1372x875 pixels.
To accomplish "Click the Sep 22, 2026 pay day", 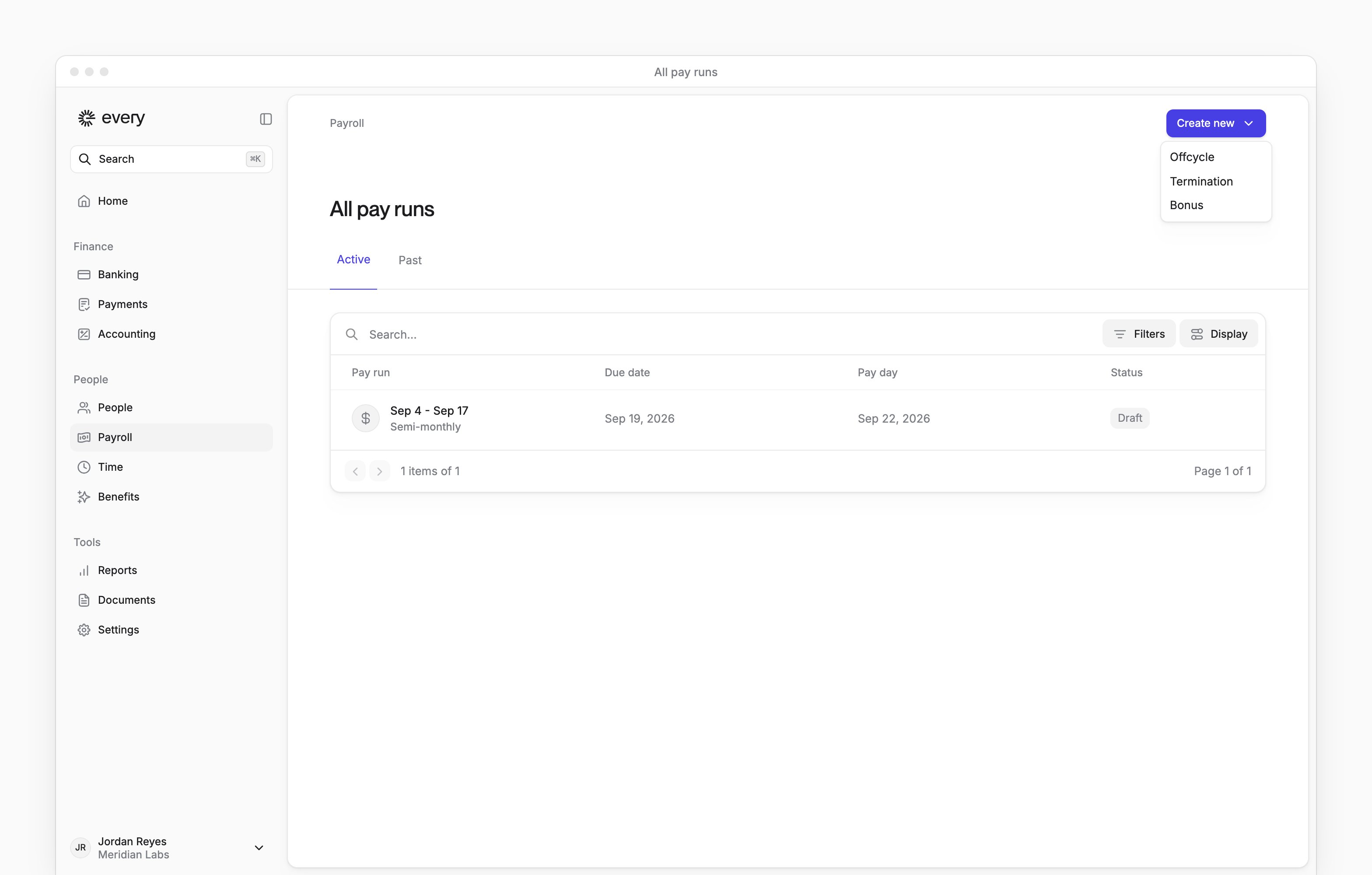I will tap(893, 419).
